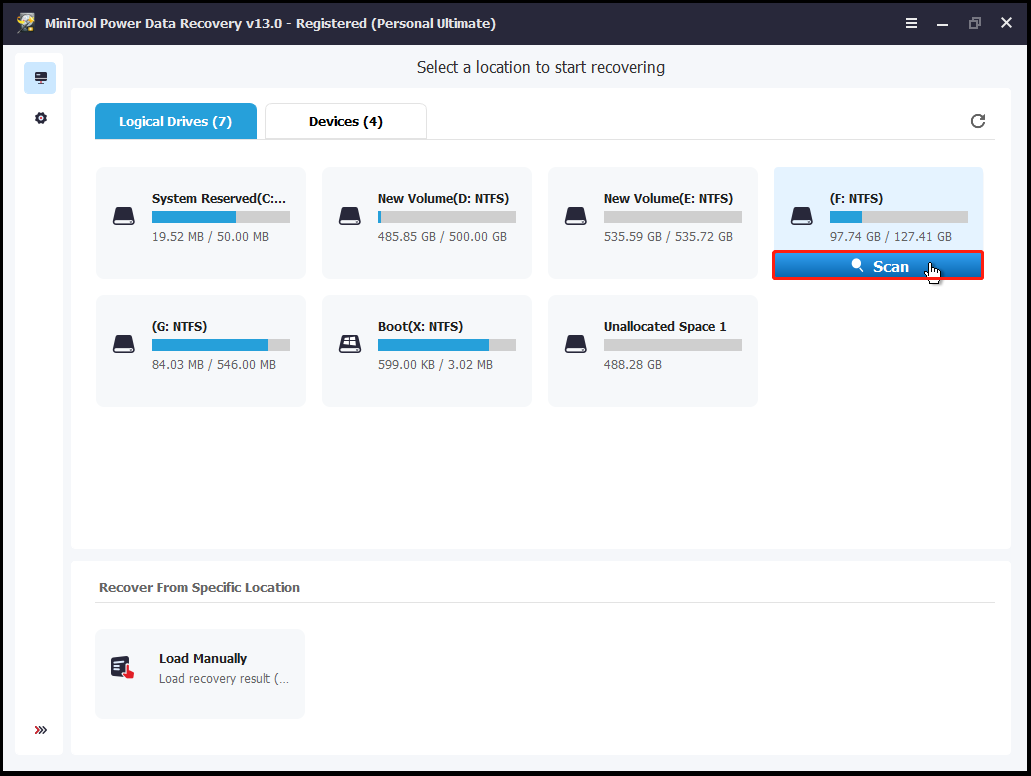Click the Unallocated Space 1 usage bar
Viewport: 1031px width, 776px height.
[673, 345]
